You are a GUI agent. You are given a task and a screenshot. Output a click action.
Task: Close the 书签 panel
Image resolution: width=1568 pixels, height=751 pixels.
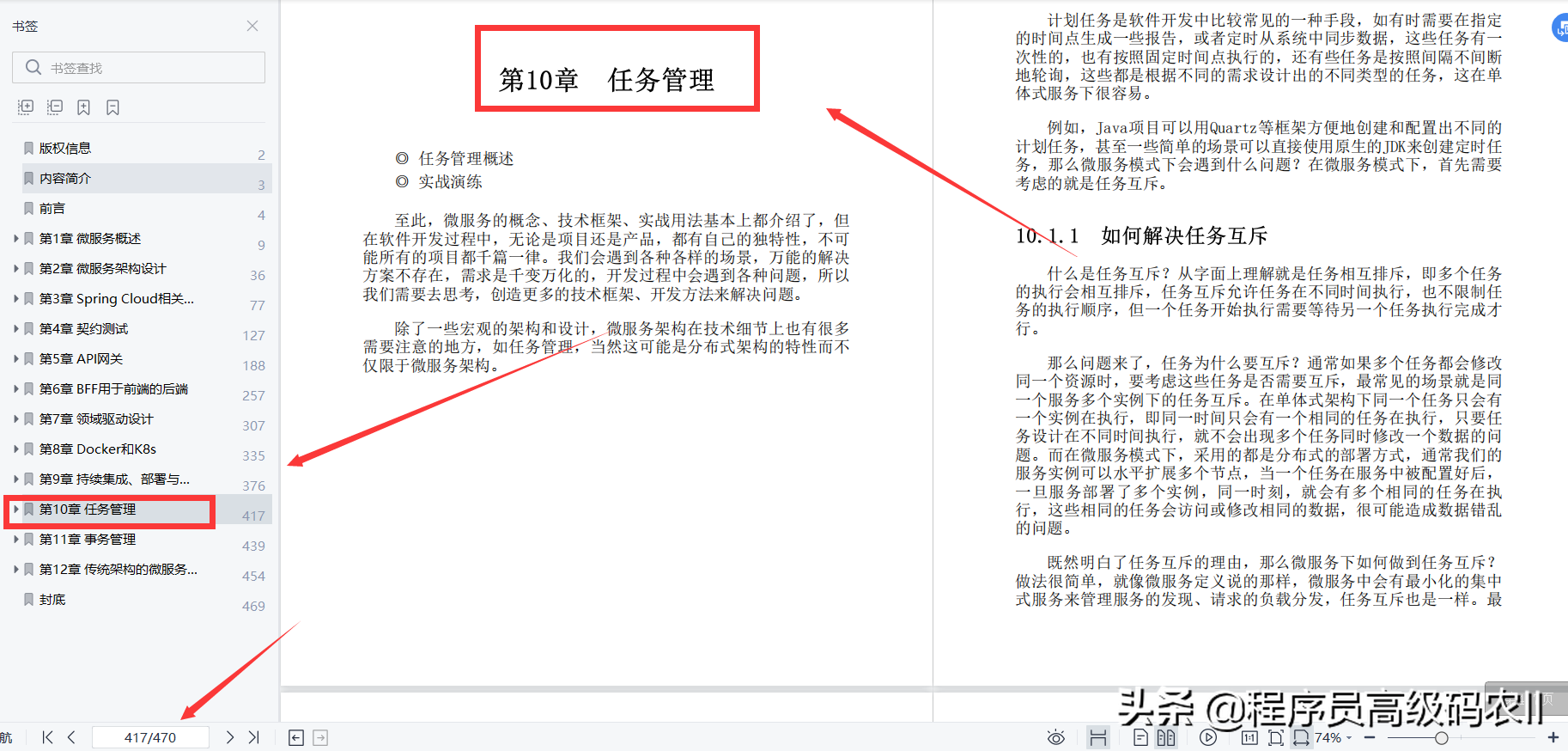[252, 26]
